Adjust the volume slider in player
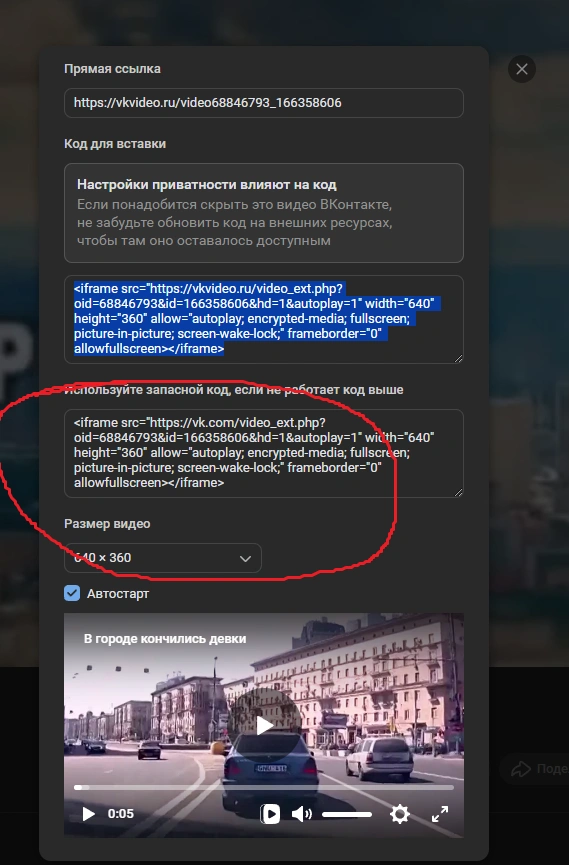Image resolution: width=569 pixels, height=865 pixels. [347, 814]
